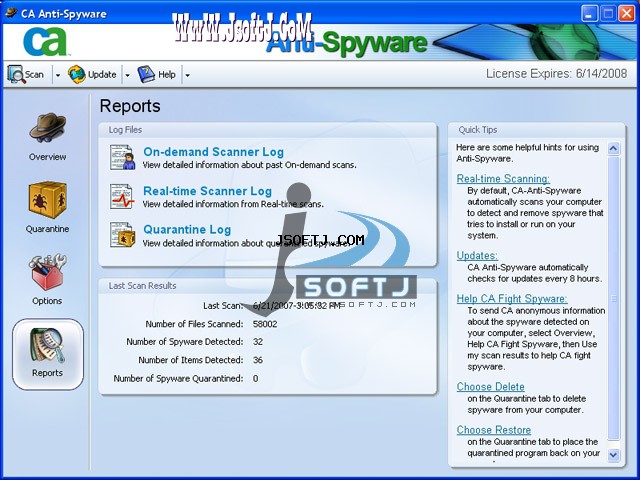Click the Updates tip link
640x480 pixels.
pos(477,256)
